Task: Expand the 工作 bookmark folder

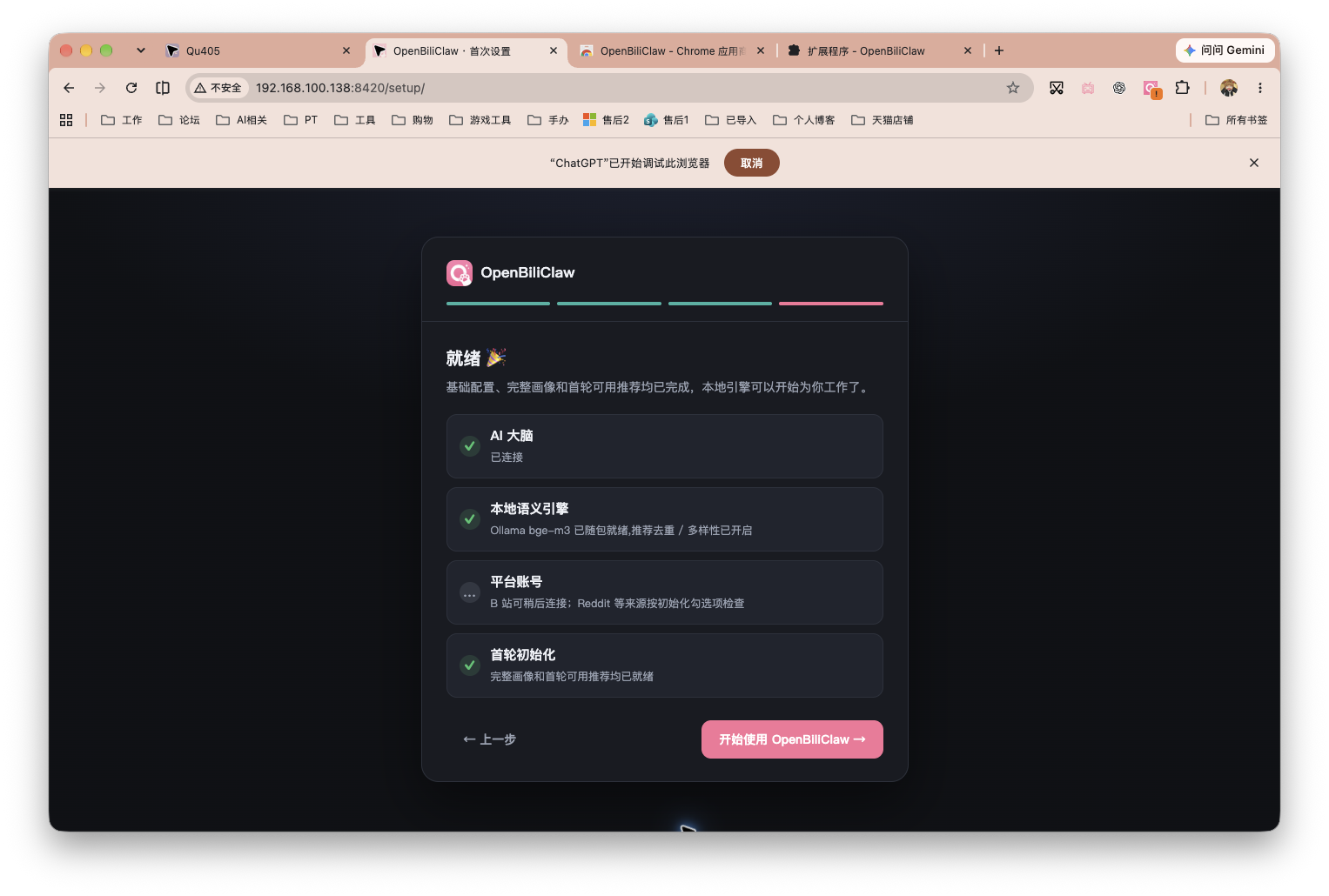Action: pos(122,120)
